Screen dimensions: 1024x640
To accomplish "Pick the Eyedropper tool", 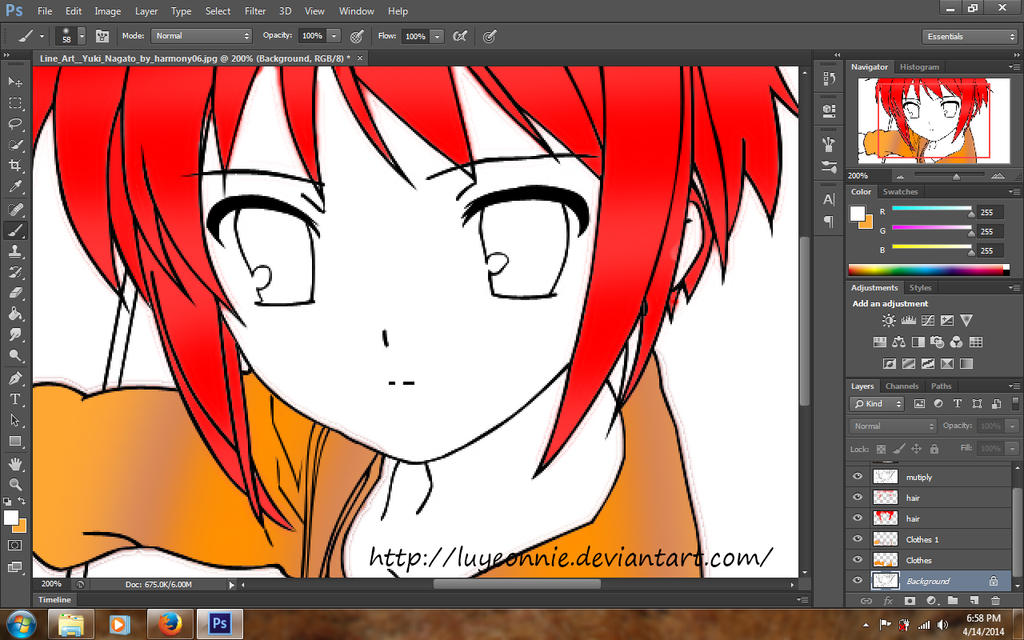I will pos(15,187).
